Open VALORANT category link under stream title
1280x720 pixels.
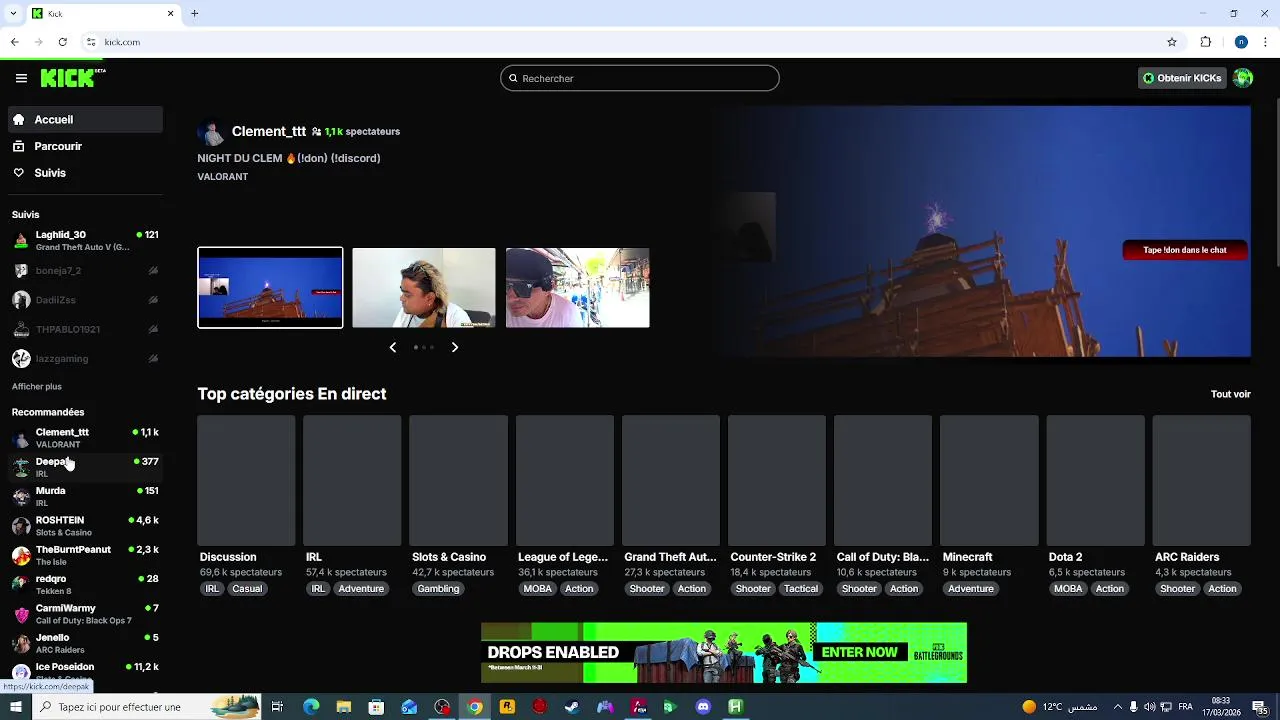222,176
